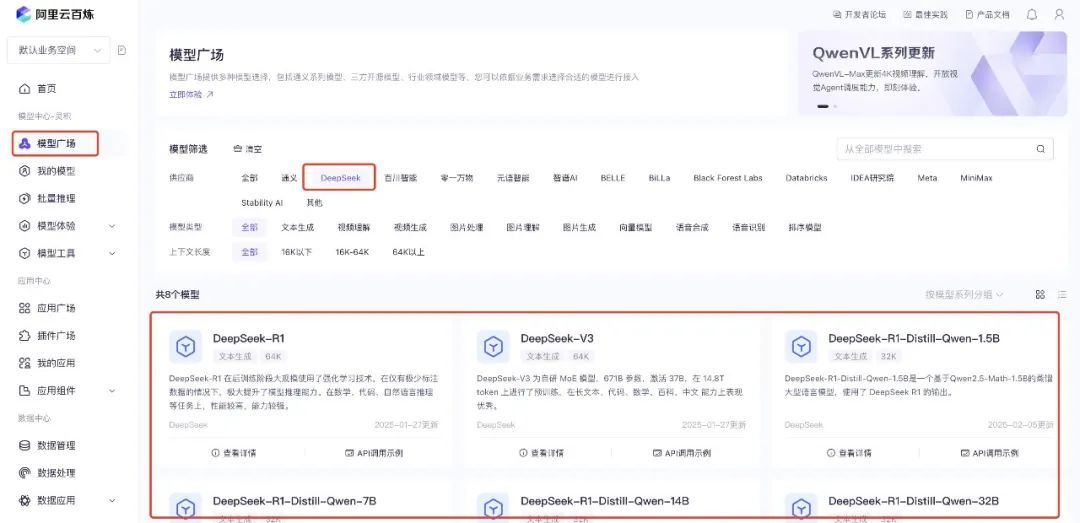Click 查看详情 on the DeepSeek-V3 card

click(x=541, y=453)
